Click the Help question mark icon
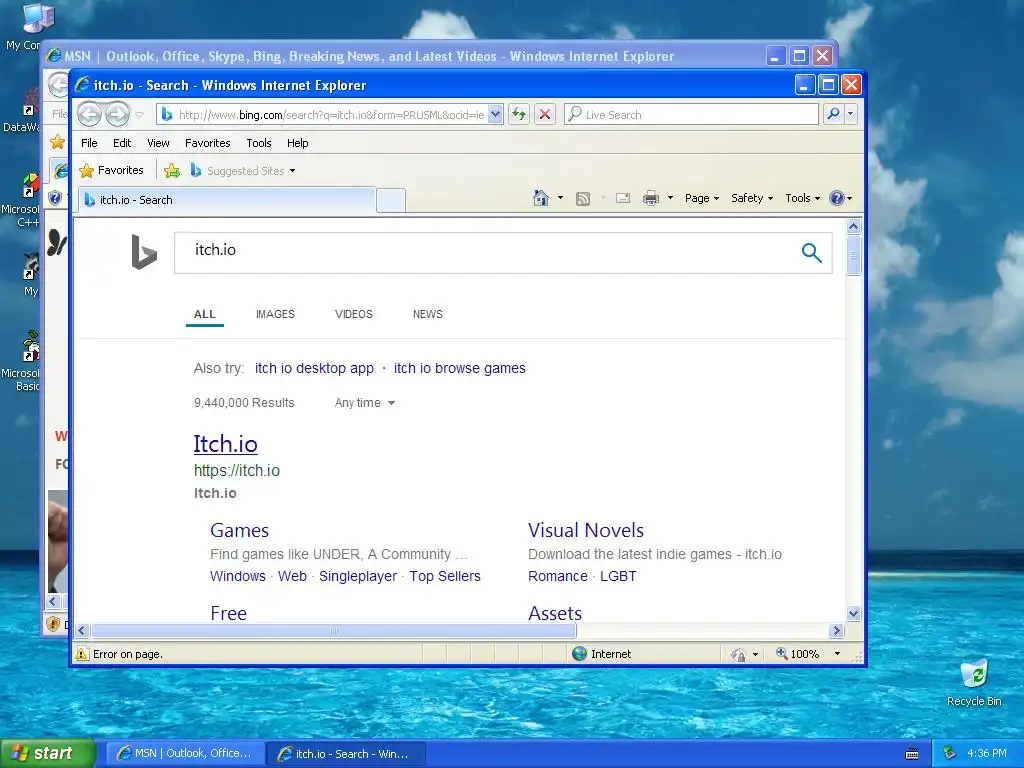The width and height of the screenshot is (1024, 768). tap(837, 198)
